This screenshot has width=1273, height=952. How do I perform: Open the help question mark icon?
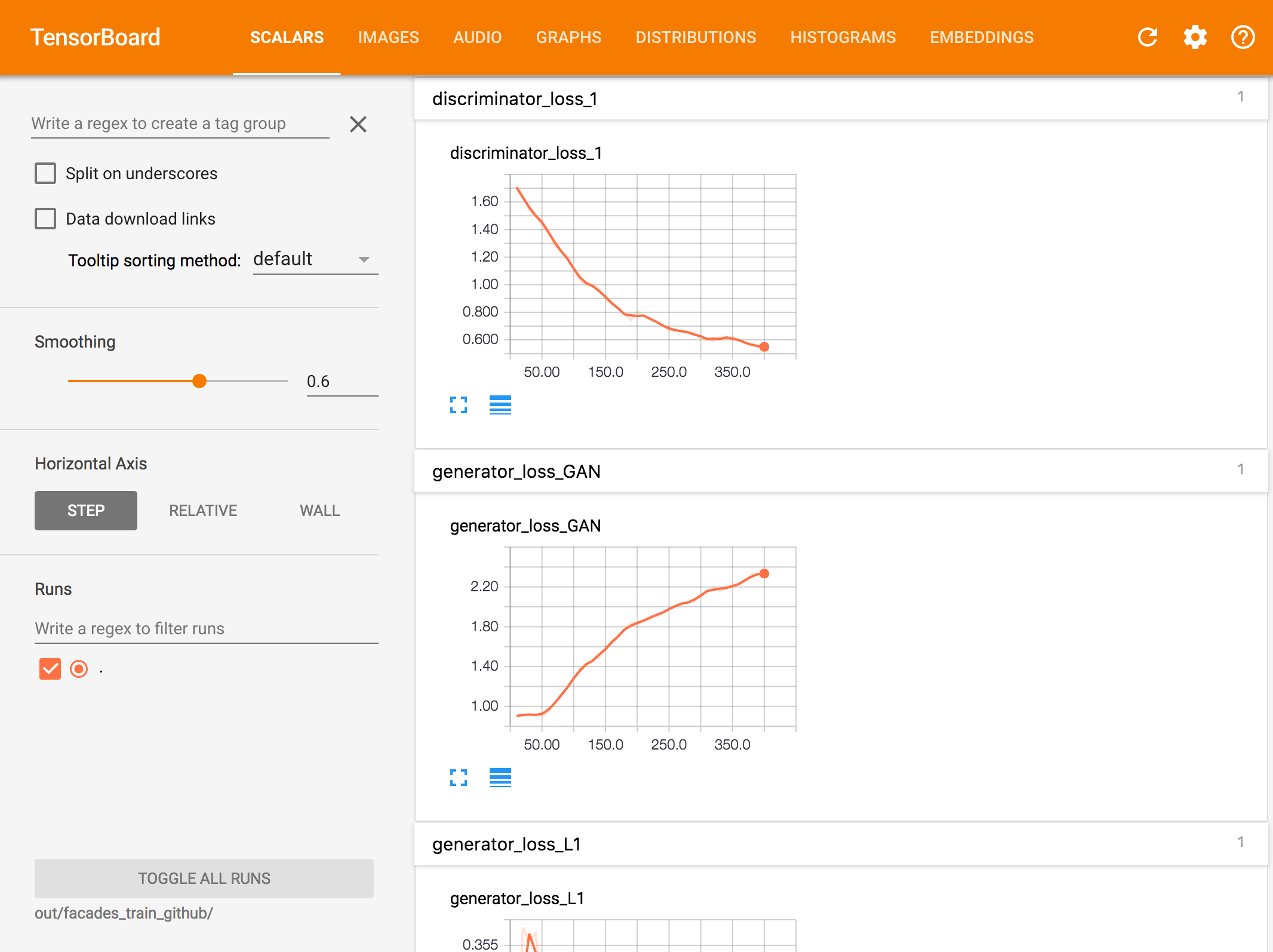[1243, 37]
